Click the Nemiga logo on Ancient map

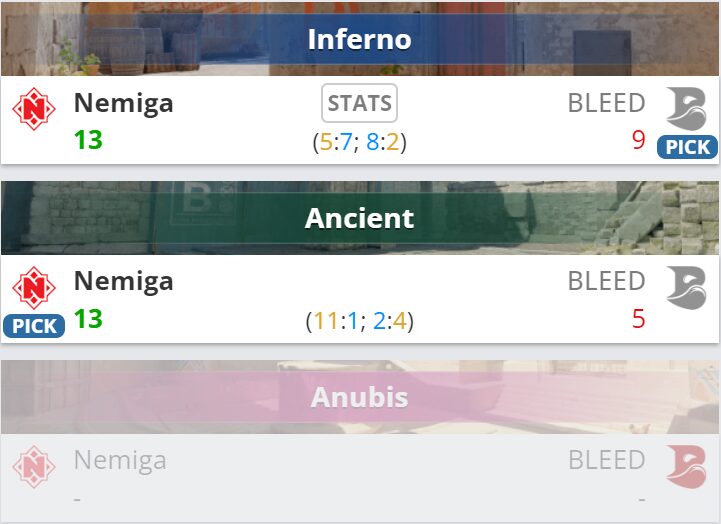[x=34, y=287]
